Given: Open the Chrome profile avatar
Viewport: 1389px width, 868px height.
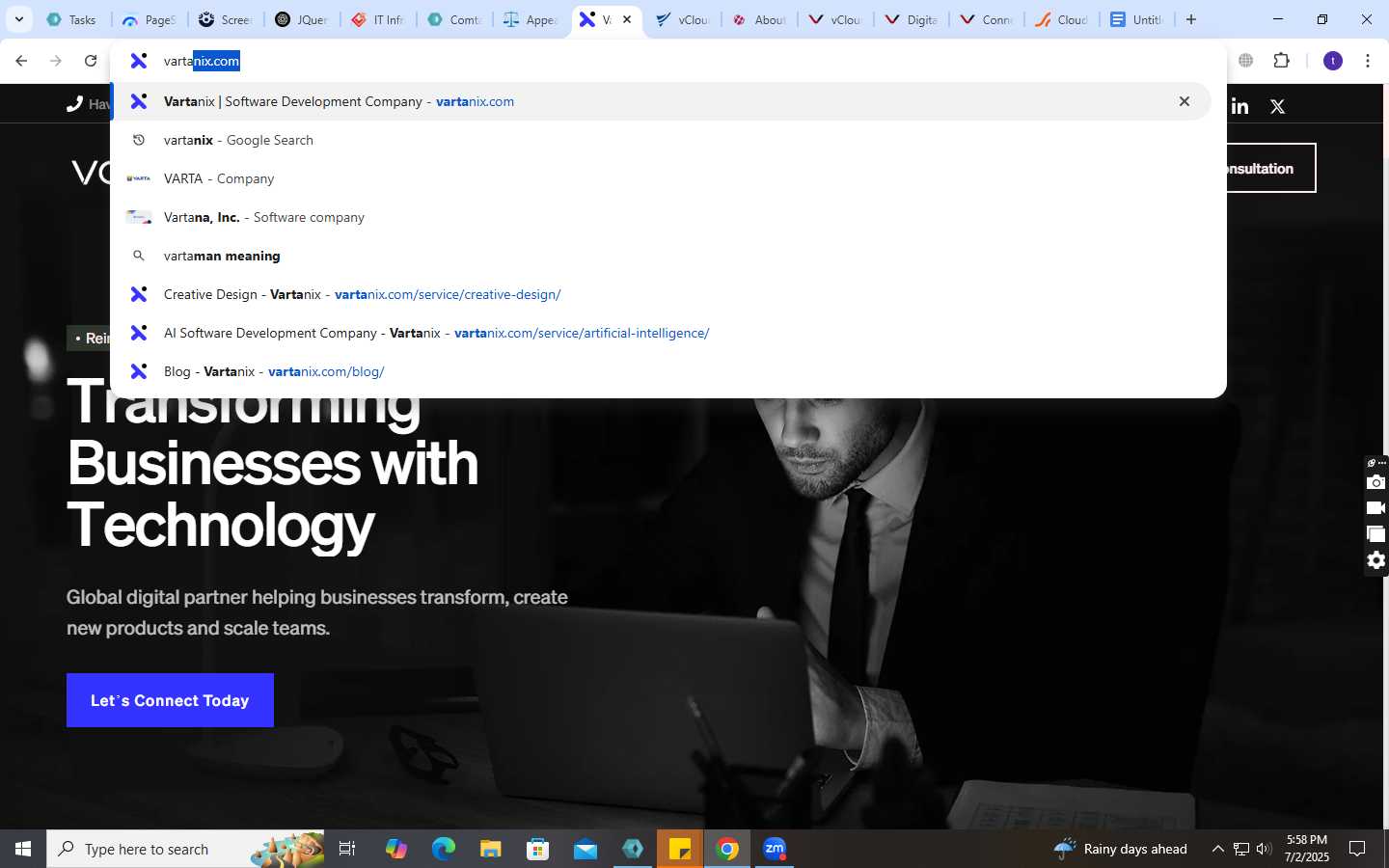Looking at the screenshot, I should pos(1333,61).
